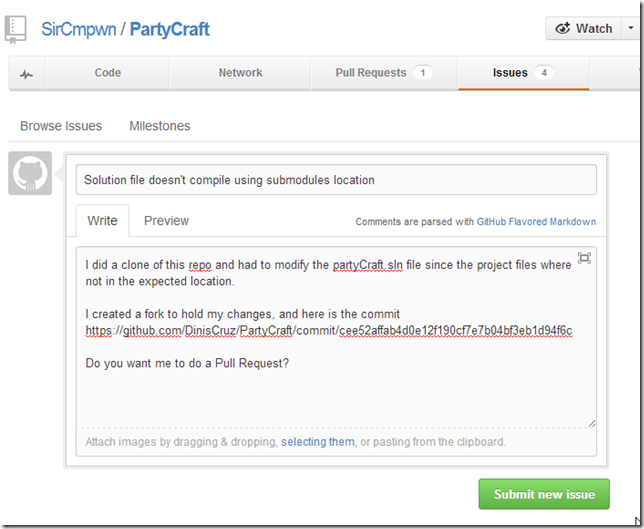Open the PartyCraft repository link
The height and width of the screenshot is (529, 644).
170,29
